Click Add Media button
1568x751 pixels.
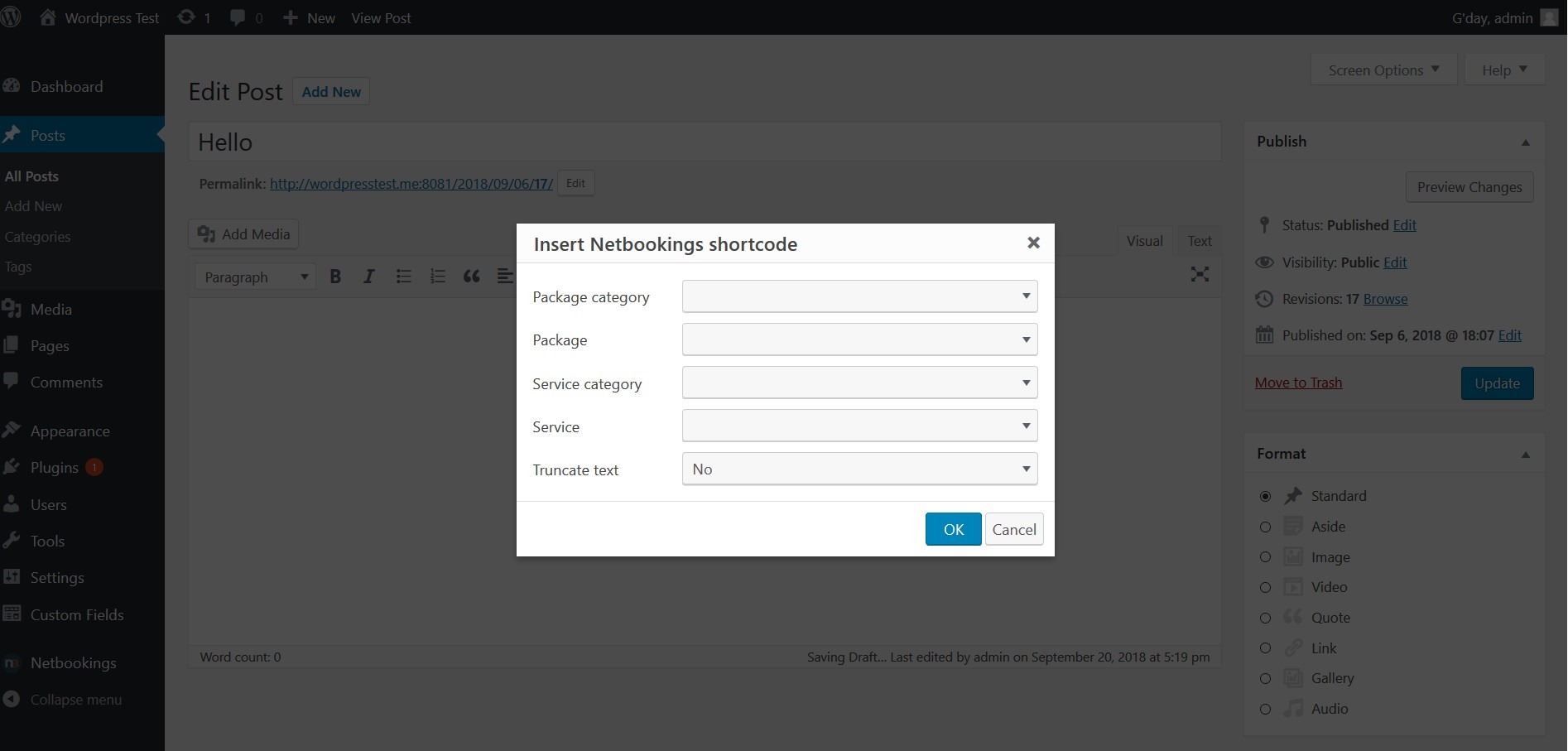[x=243, y=233]
